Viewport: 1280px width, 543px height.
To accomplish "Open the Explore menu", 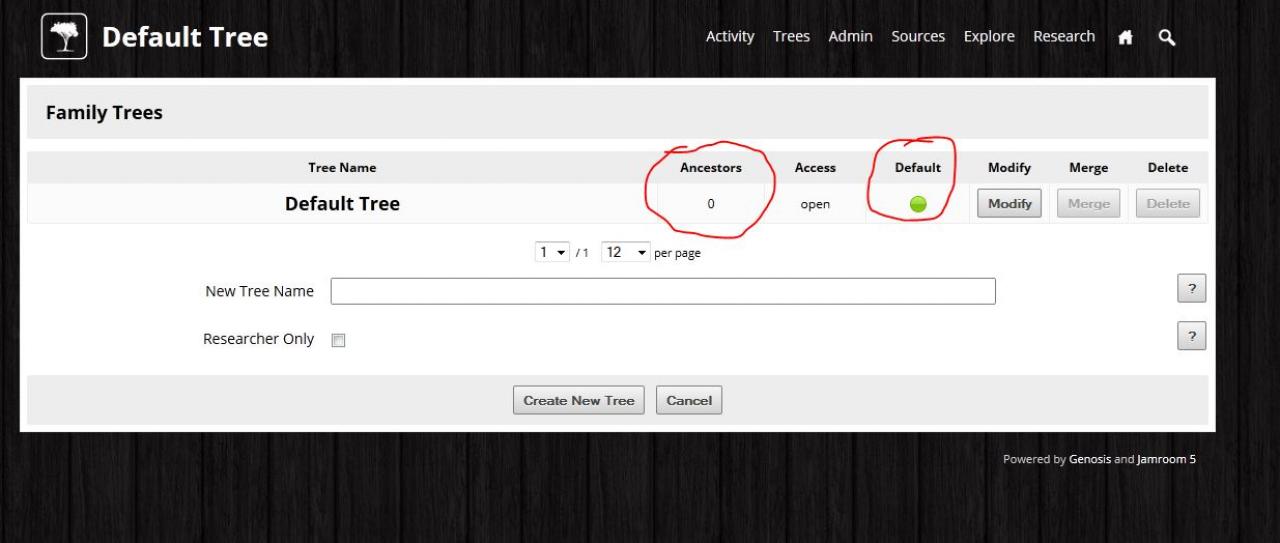I will click(989, 37).
